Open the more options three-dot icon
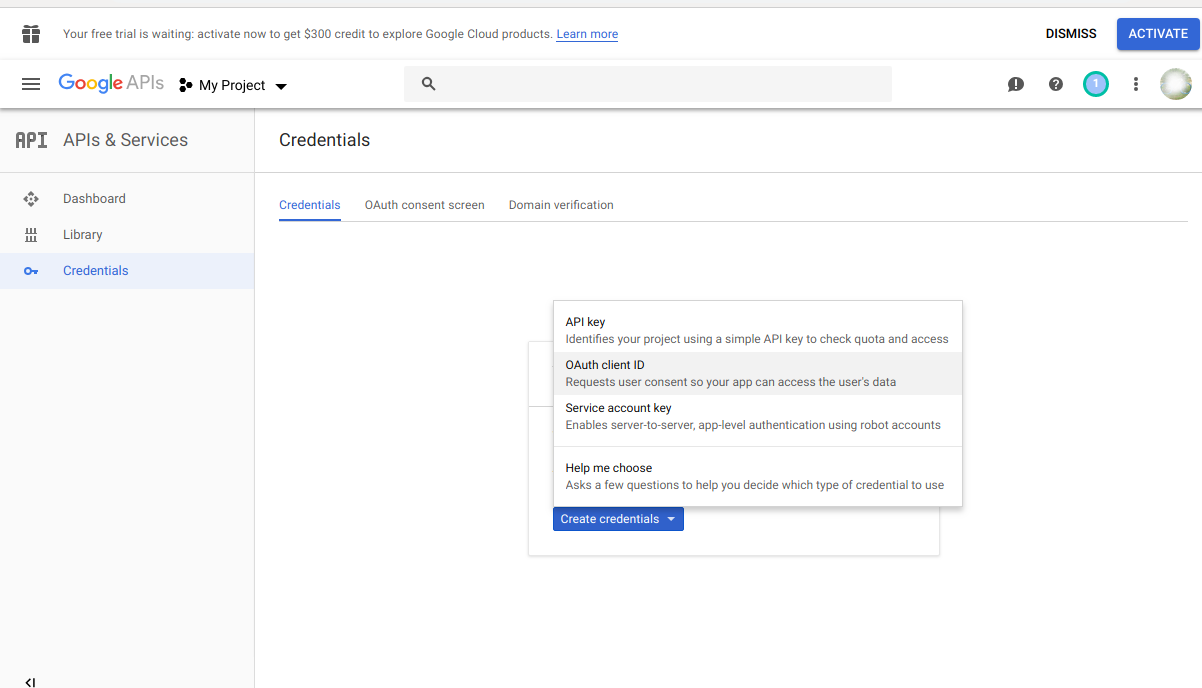The height and width of the screenshot is (688, 1202). pyautogui.click(x=1135, y=84)
